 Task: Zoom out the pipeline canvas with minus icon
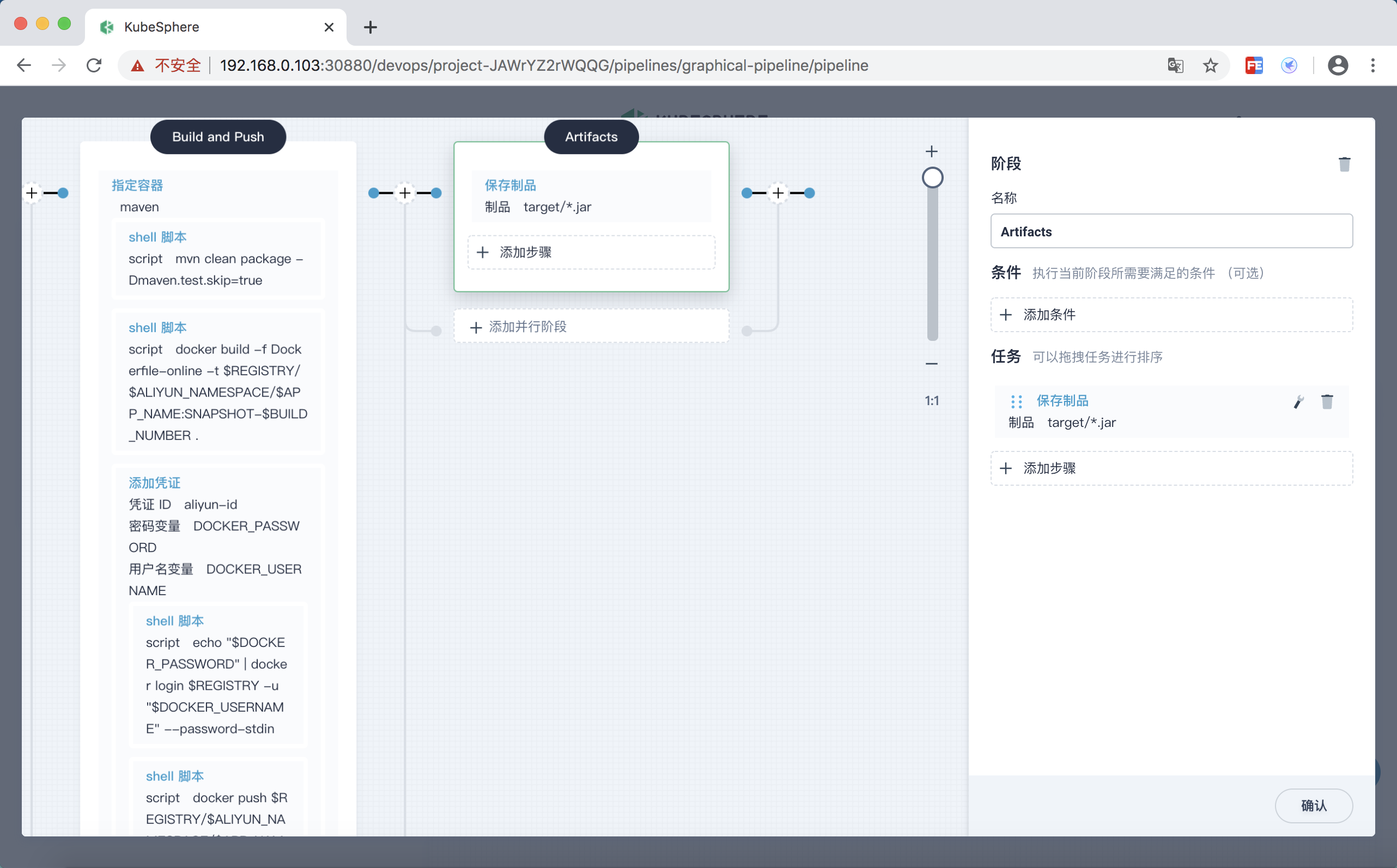pos(932,363)
